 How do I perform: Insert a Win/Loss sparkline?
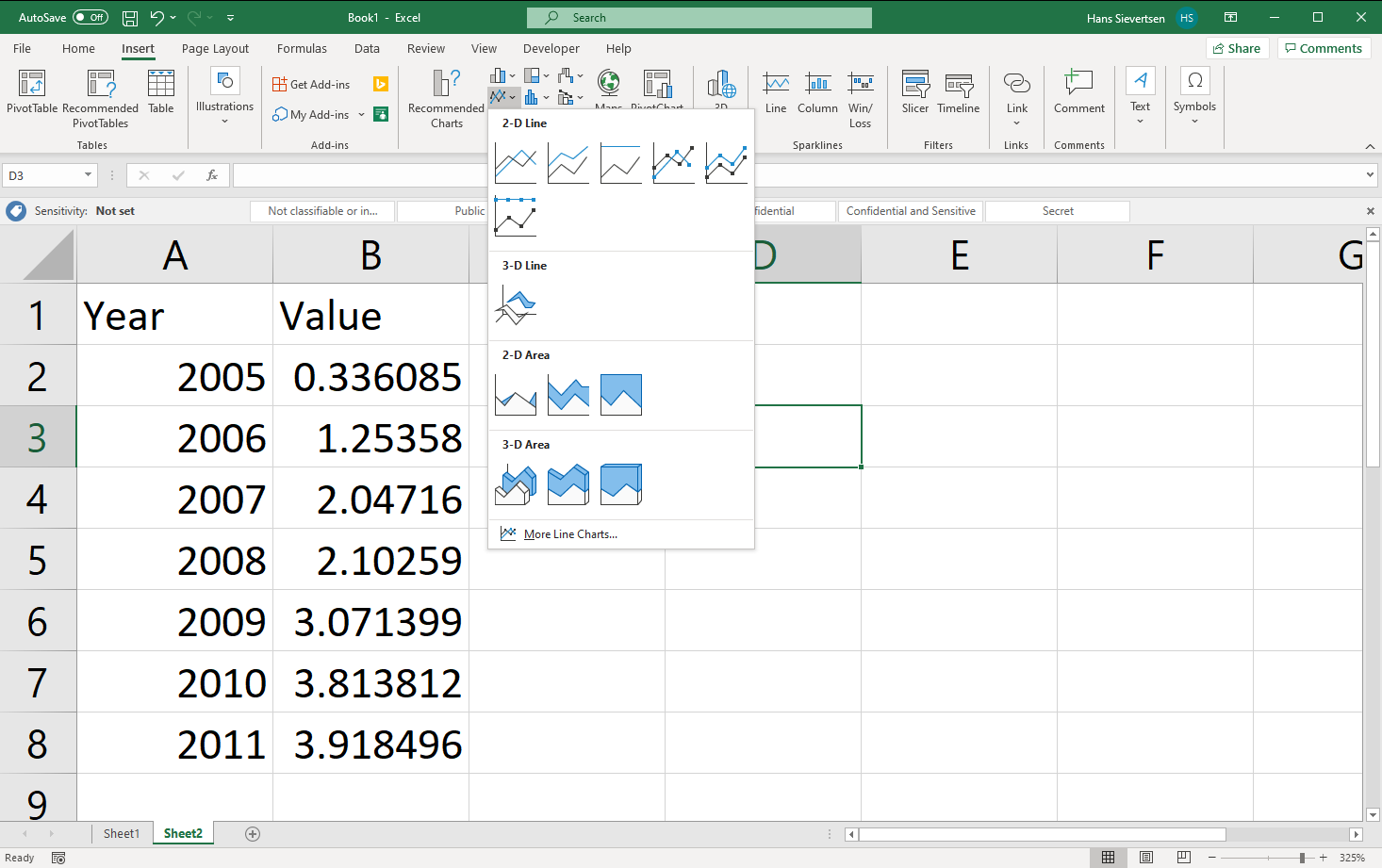tap(860, 99)
